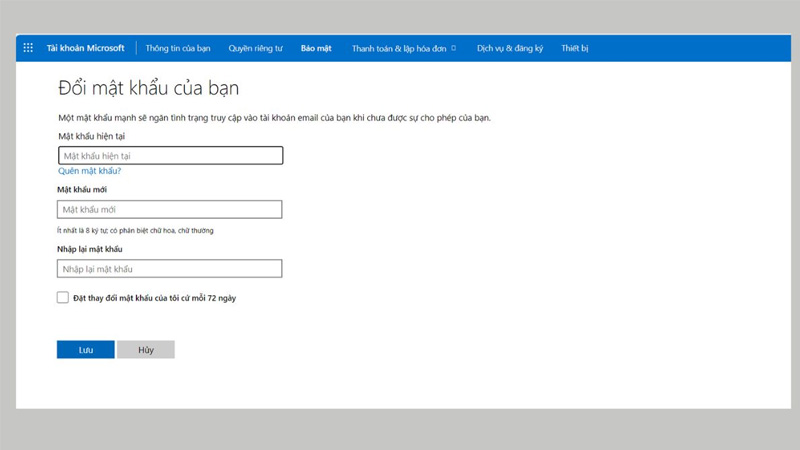Switch to Dịch vụ & đăng ký tab
The height and width of the screenshot is (450, 800).
pos(510,48)
